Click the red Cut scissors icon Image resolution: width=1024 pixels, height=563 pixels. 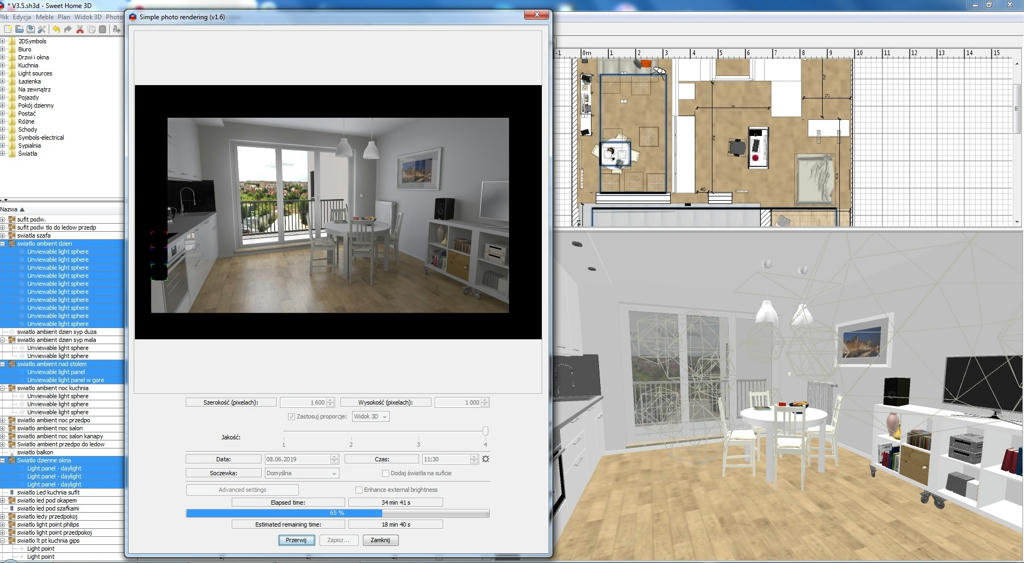point(80,29)
